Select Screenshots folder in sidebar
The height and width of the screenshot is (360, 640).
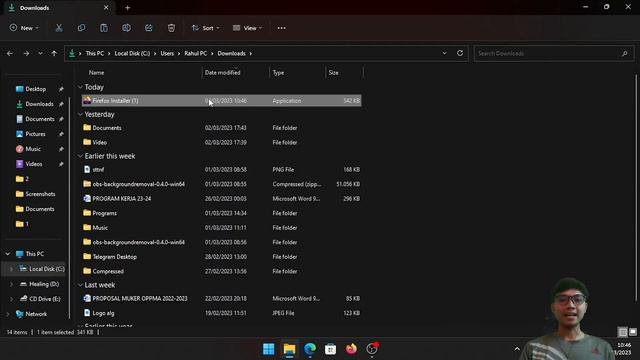(x=40, y=194)
